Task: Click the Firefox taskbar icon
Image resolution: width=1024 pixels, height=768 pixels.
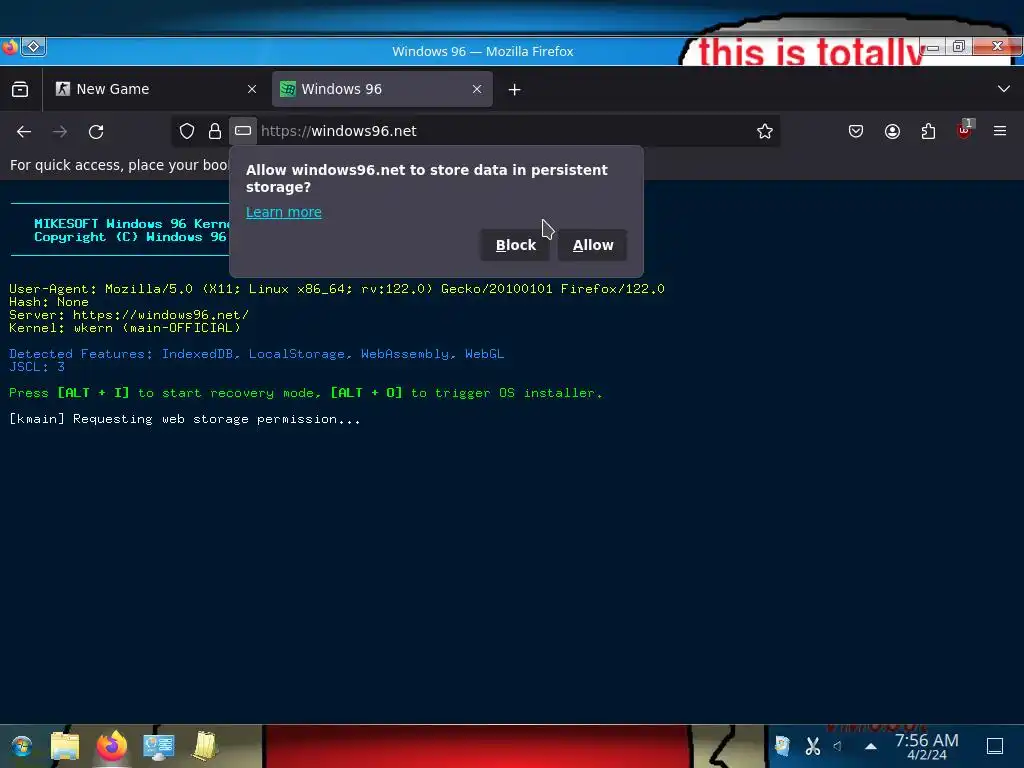Action: (112, 746)
